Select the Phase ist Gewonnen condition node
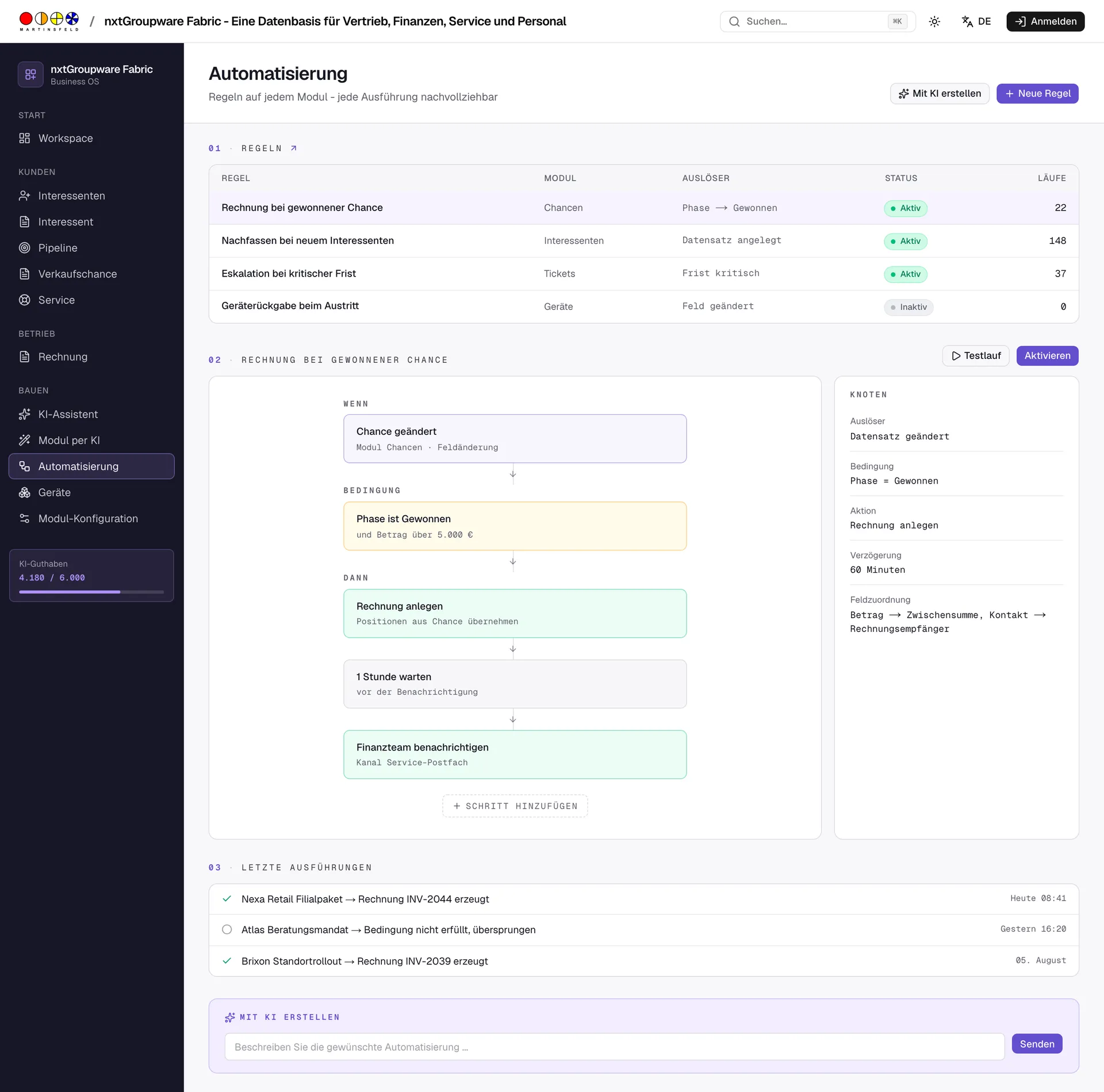 (515, 526)
